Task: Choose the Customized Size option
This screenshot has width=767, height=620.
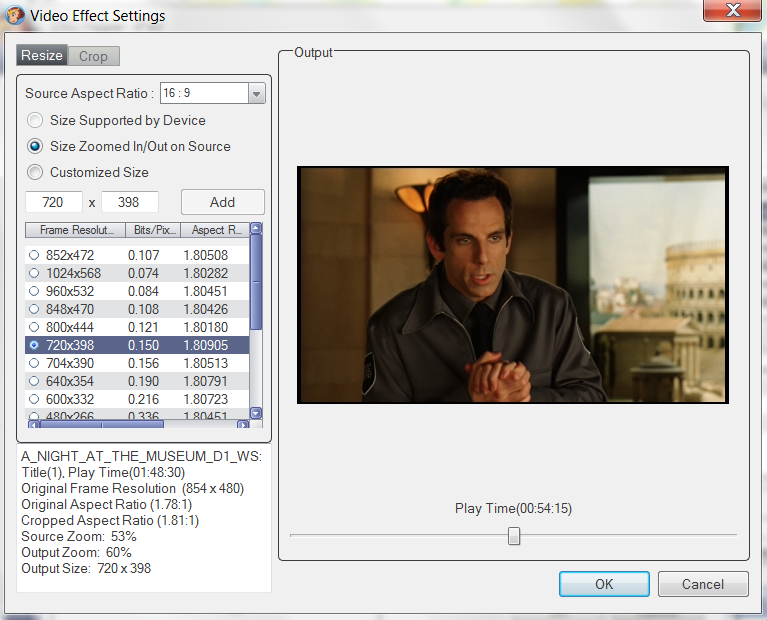Action: (x=36, y=172)
